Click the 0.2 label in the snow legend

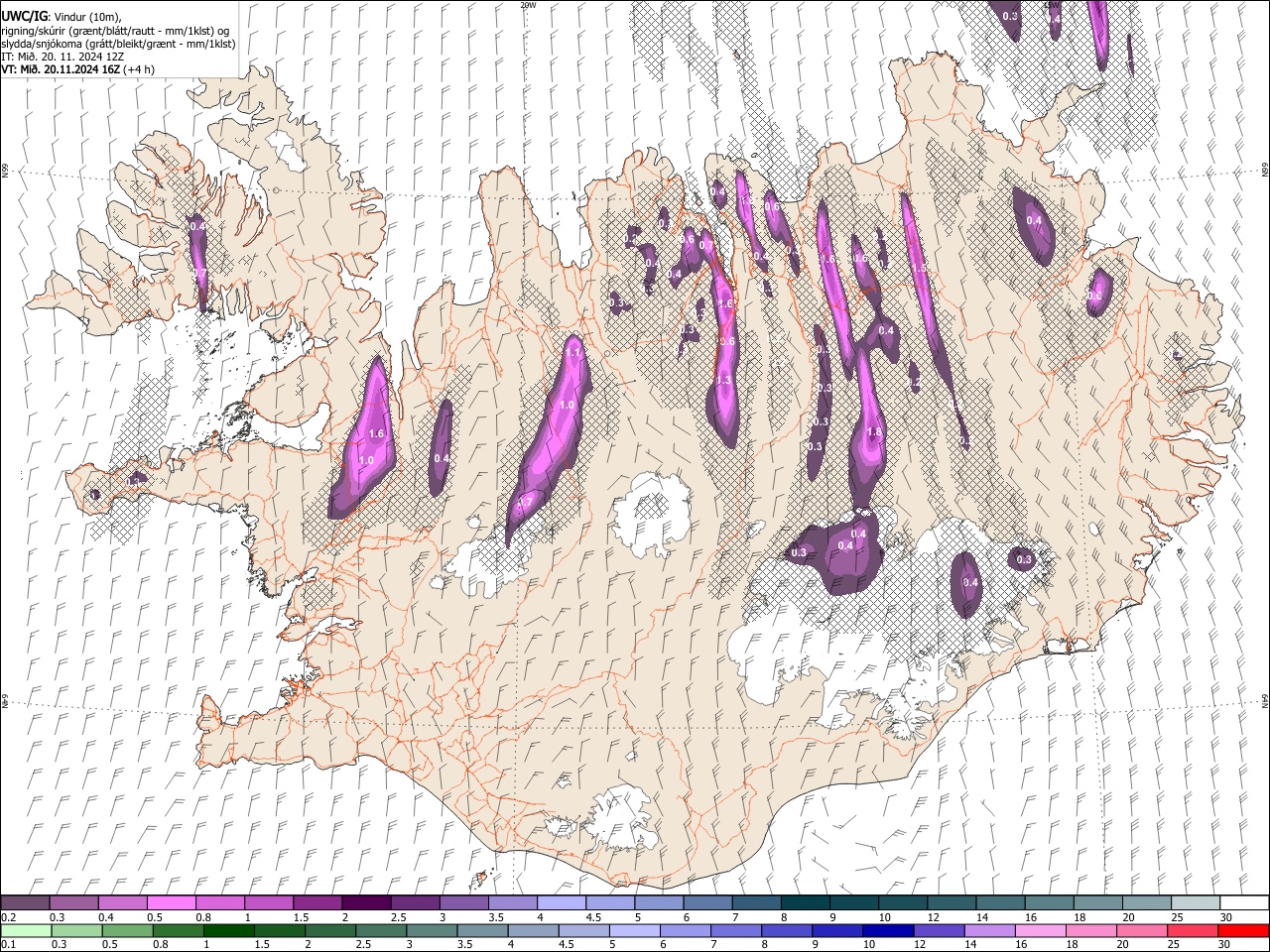(x=8, y=917)
